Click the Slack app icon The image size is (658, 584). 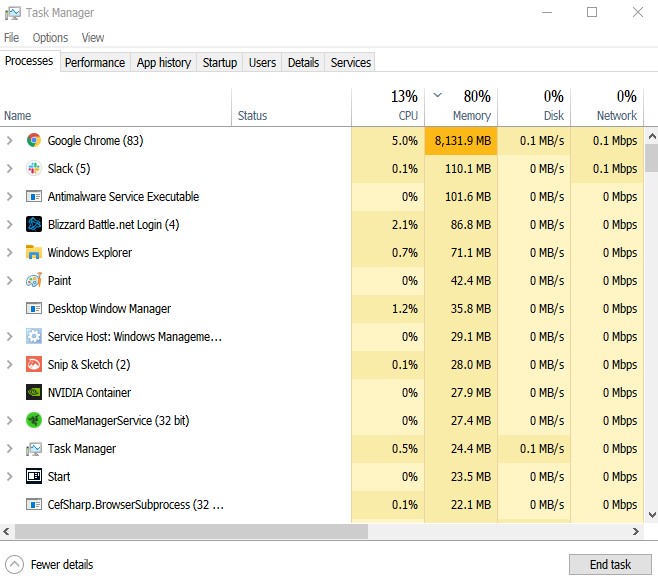point(34,168)
